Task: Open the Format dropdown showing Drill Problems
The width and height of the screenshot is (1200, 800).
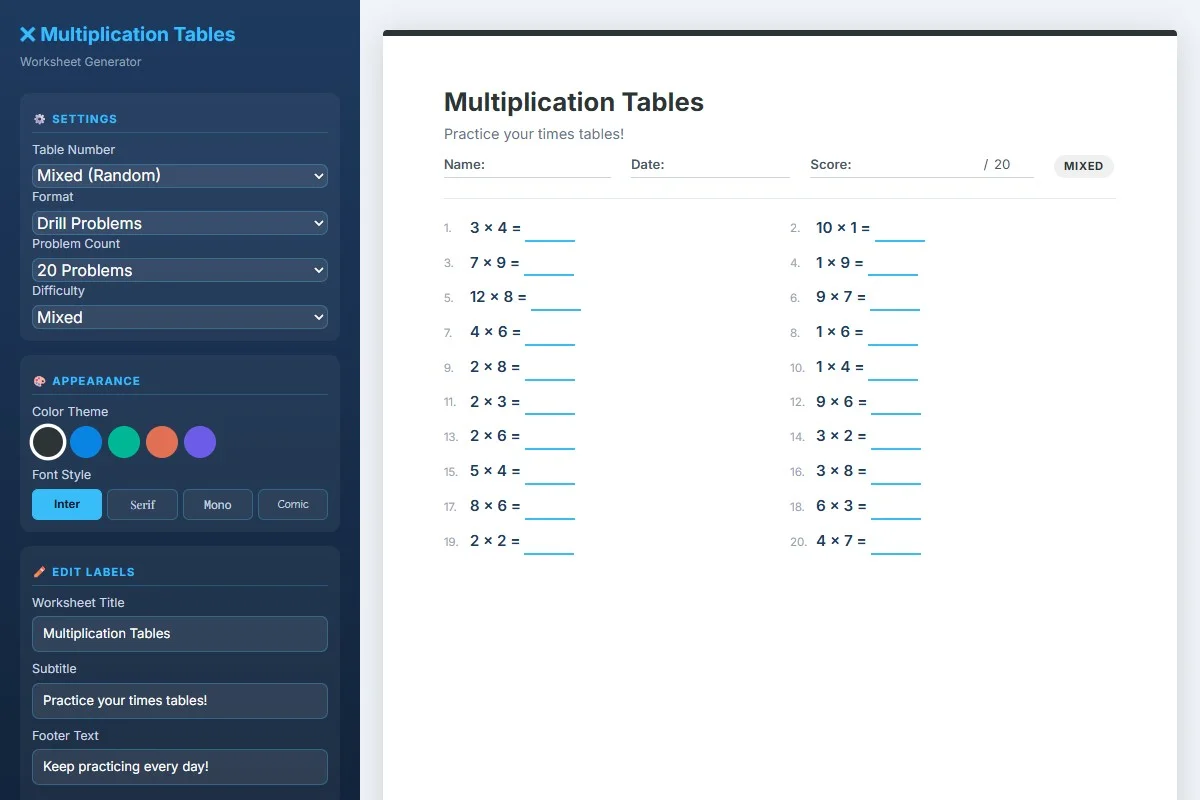Action: 180,223
